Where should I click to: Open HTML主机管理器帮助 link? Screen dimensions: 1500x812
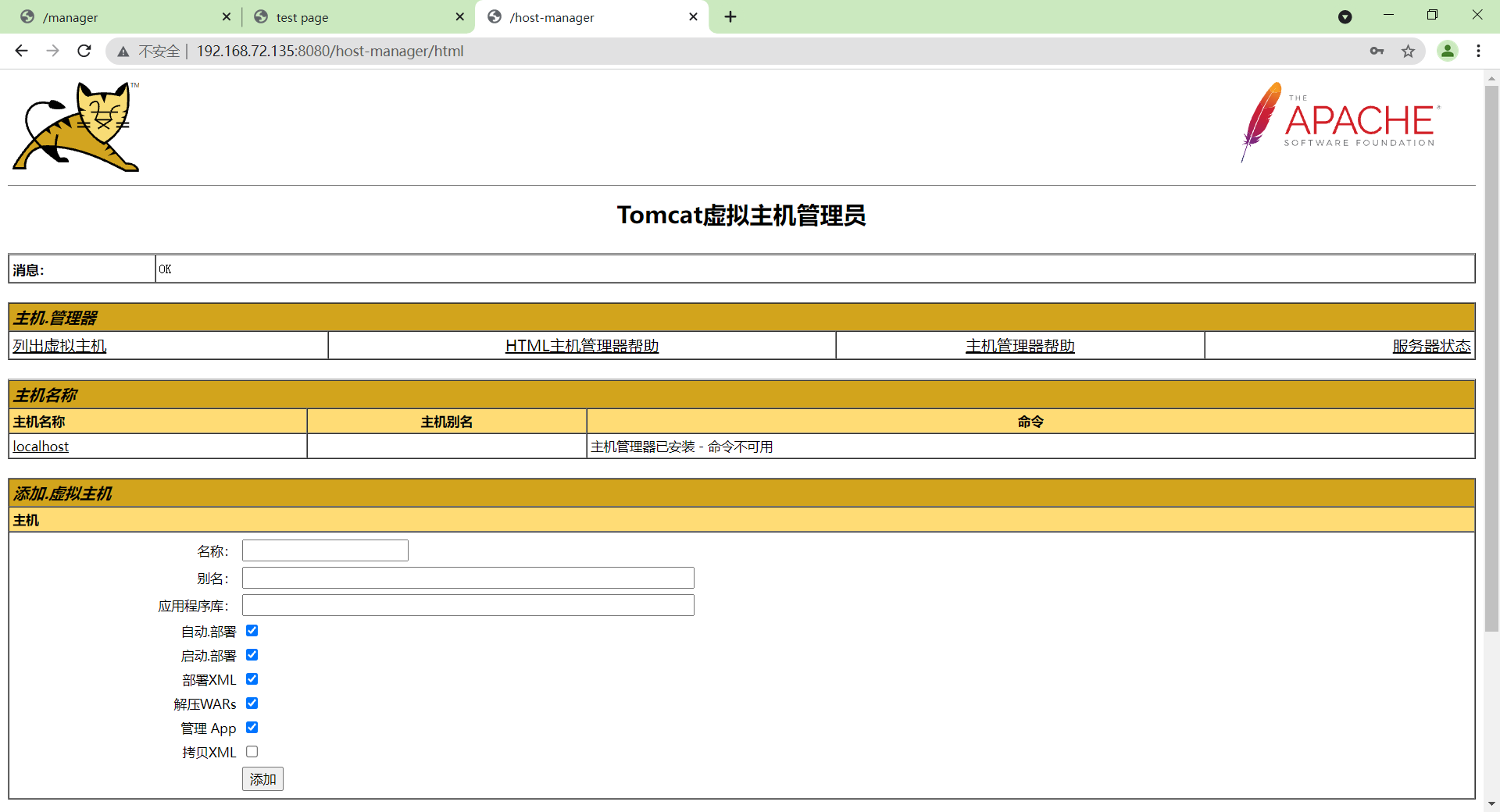pyautogui.click(x=582, y=346)
